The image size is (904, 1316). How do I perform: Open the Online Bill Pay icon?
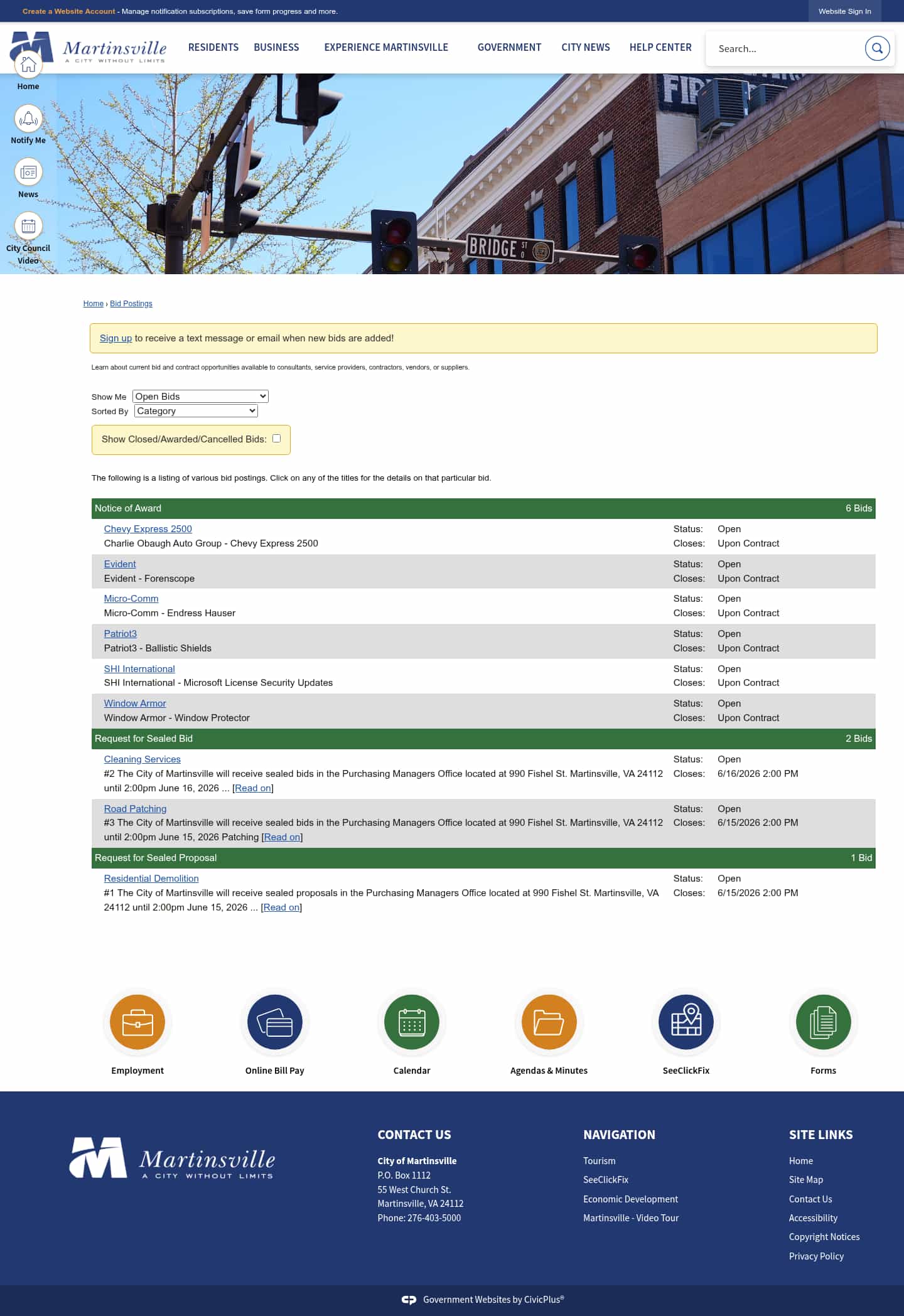pos(275,1022)
